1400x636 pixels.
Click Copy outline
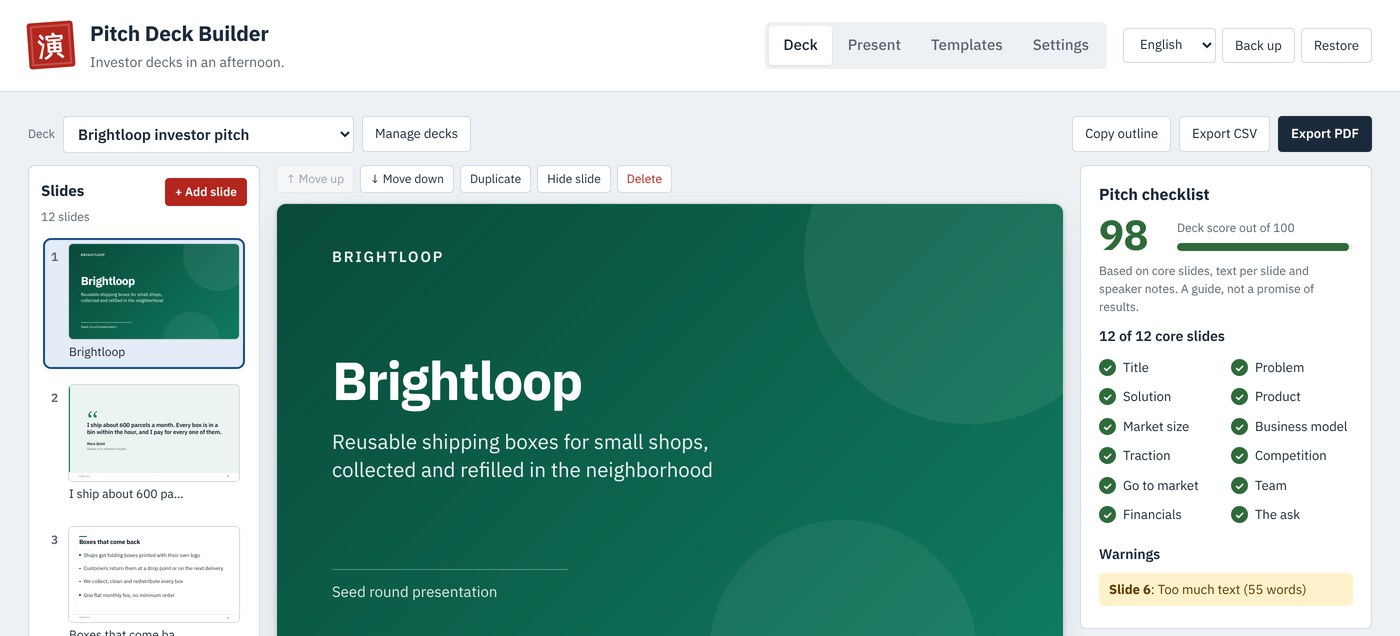[1121, 134]
